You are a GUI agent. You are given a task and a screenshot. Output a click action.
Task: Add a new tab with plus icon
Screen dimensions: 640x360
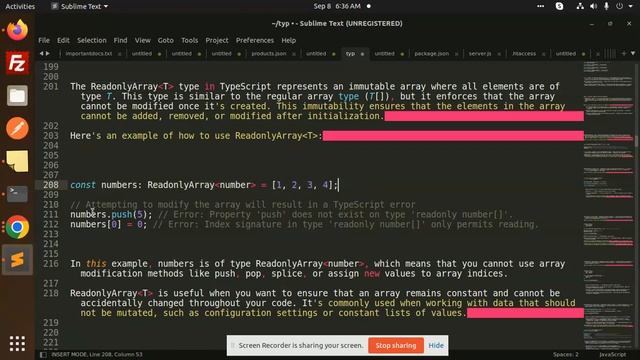click(624, 53)
